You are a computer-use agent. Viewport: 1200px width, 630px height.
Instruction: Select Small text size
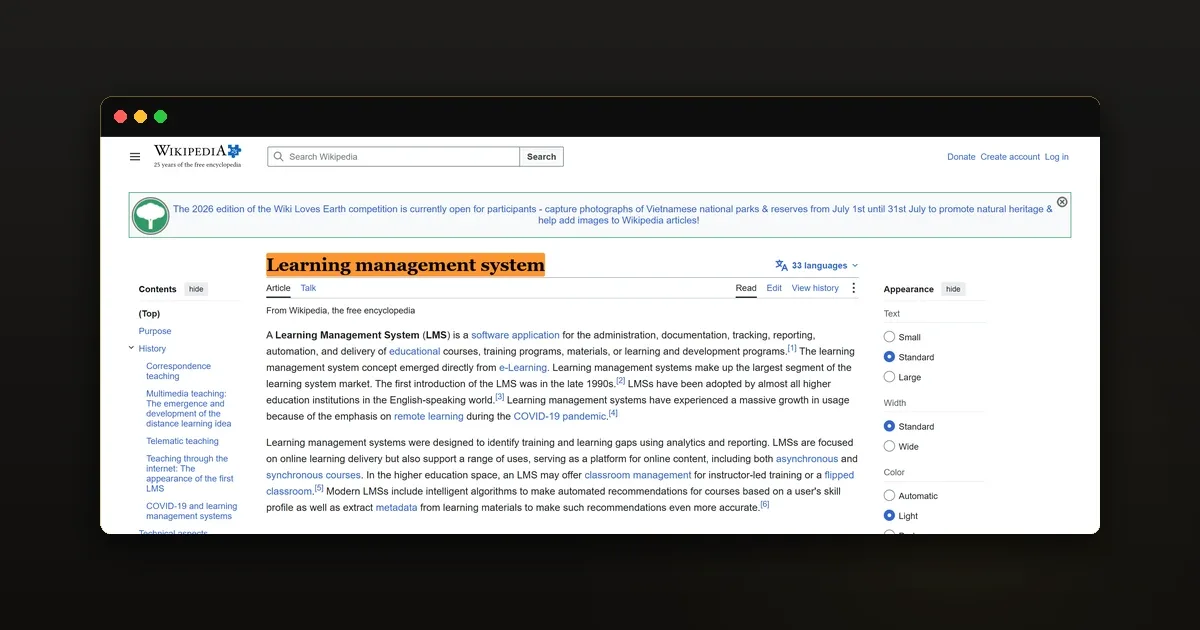(x=889, y=337)
